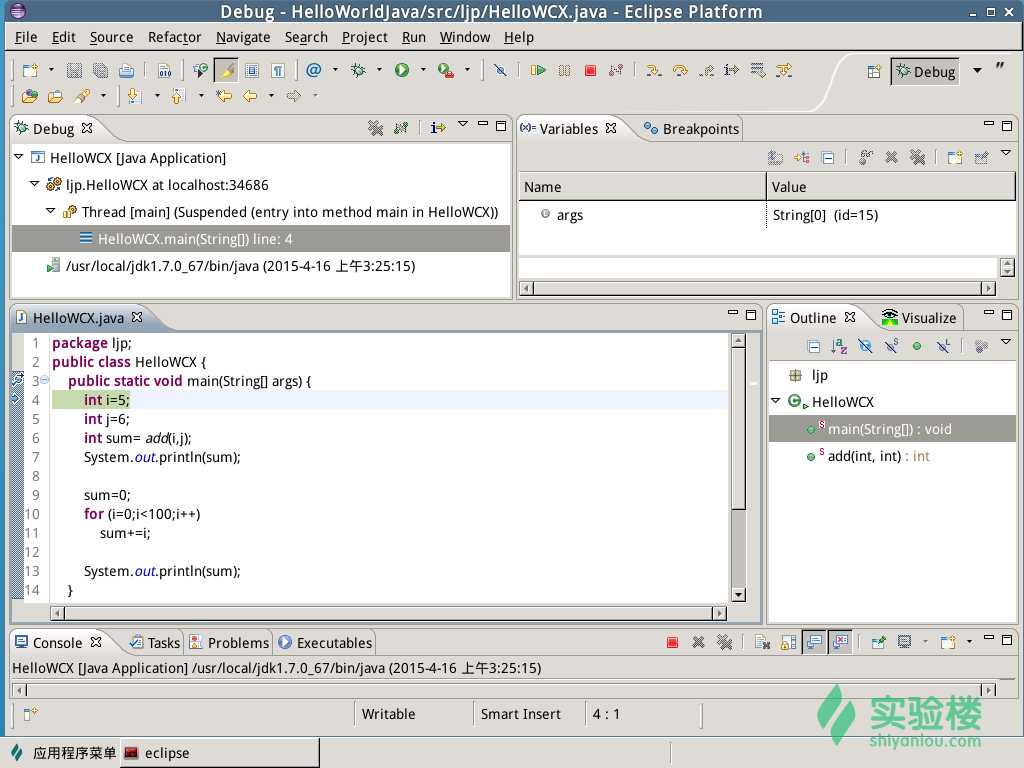Open the File menu
The image size is (1024, 768).
[26, 37]
